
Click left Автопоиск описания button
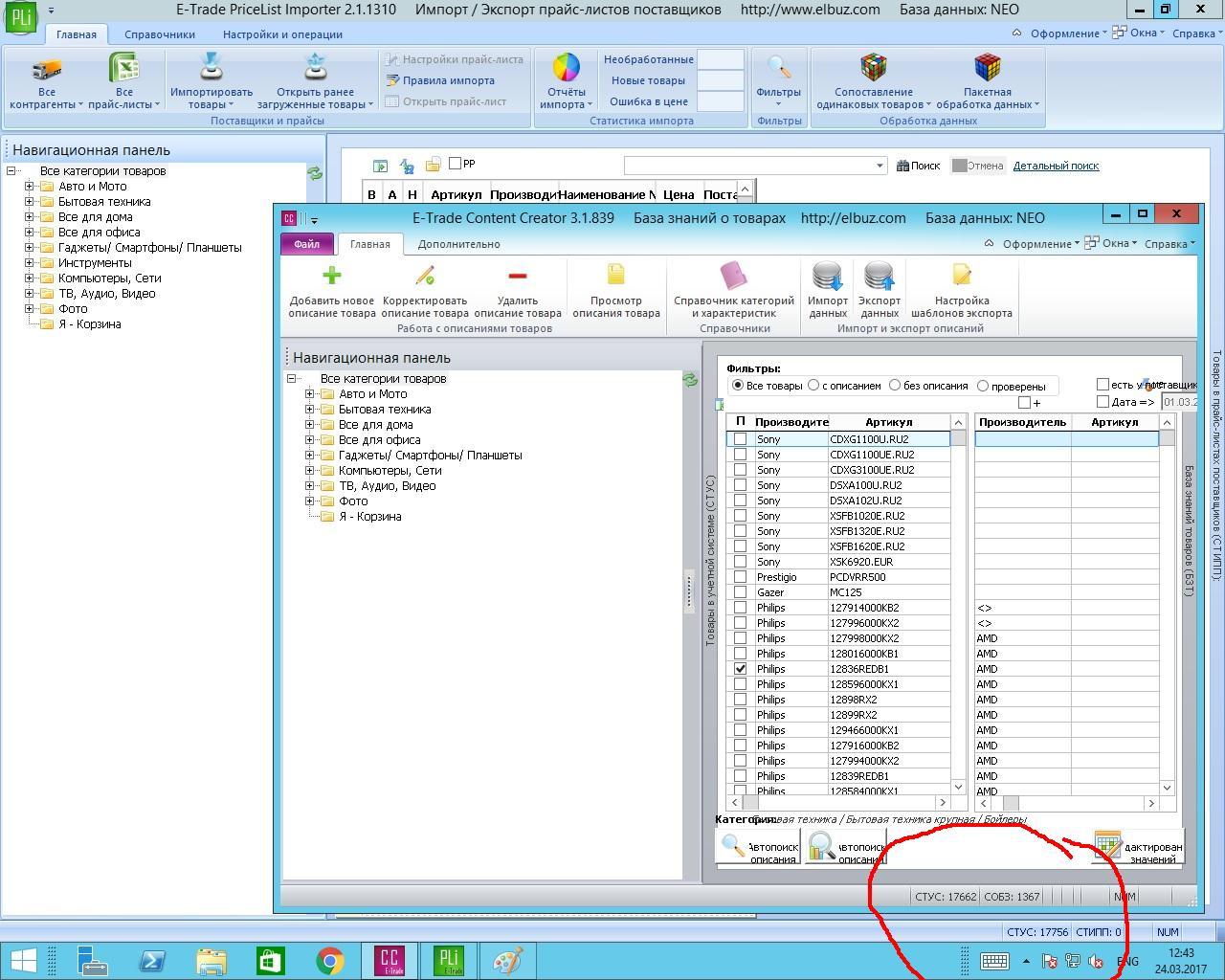pos(758,847)
